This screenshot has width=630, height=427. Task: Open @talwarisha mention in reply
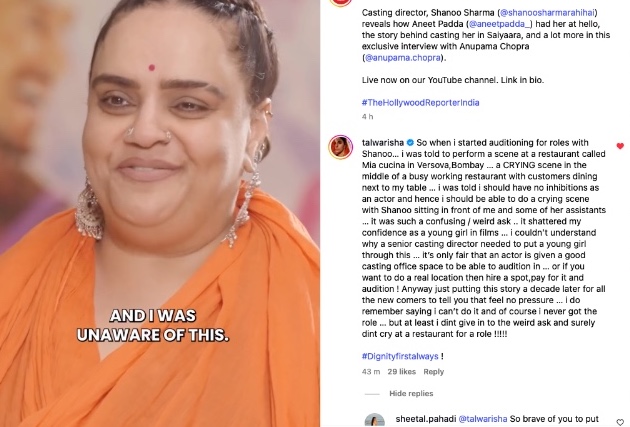[483, 419]
